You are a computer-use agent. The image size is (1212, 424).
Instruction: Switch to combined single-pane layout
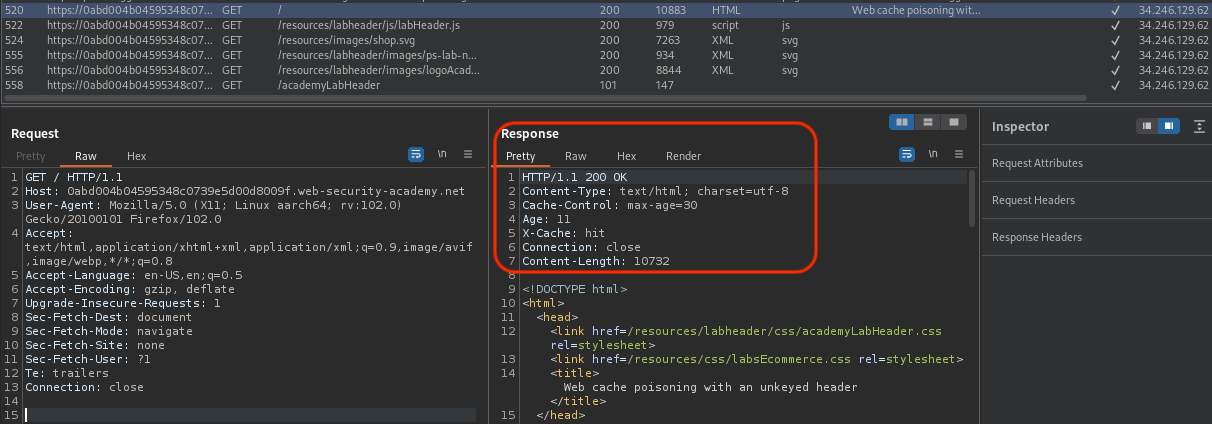pyautogui.click(x=954, y=122)
